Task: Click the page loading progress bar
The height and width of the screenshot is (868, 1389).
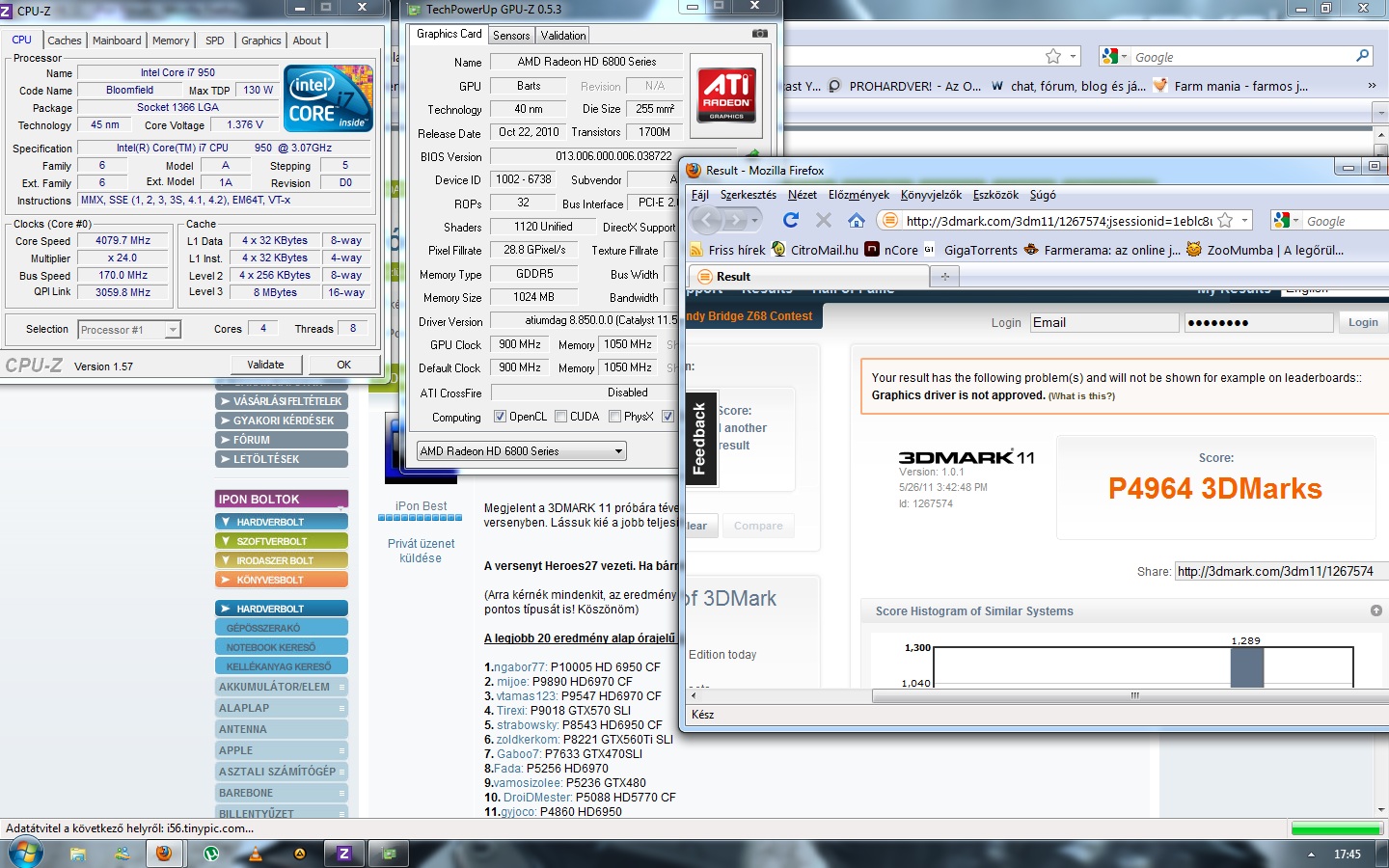Action: (1337, 828)
